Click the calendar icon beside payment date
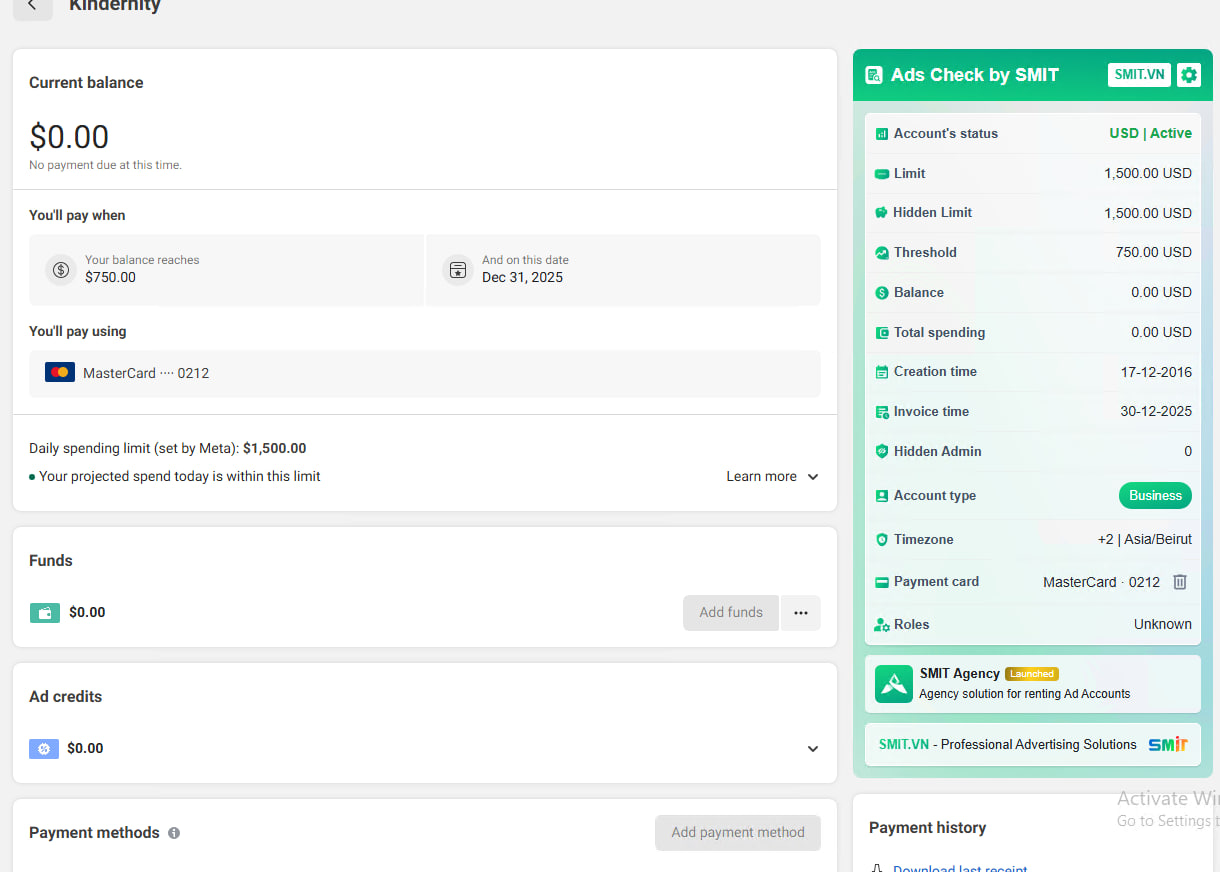This screenshot has height=872, width=1220. (458, 270)
